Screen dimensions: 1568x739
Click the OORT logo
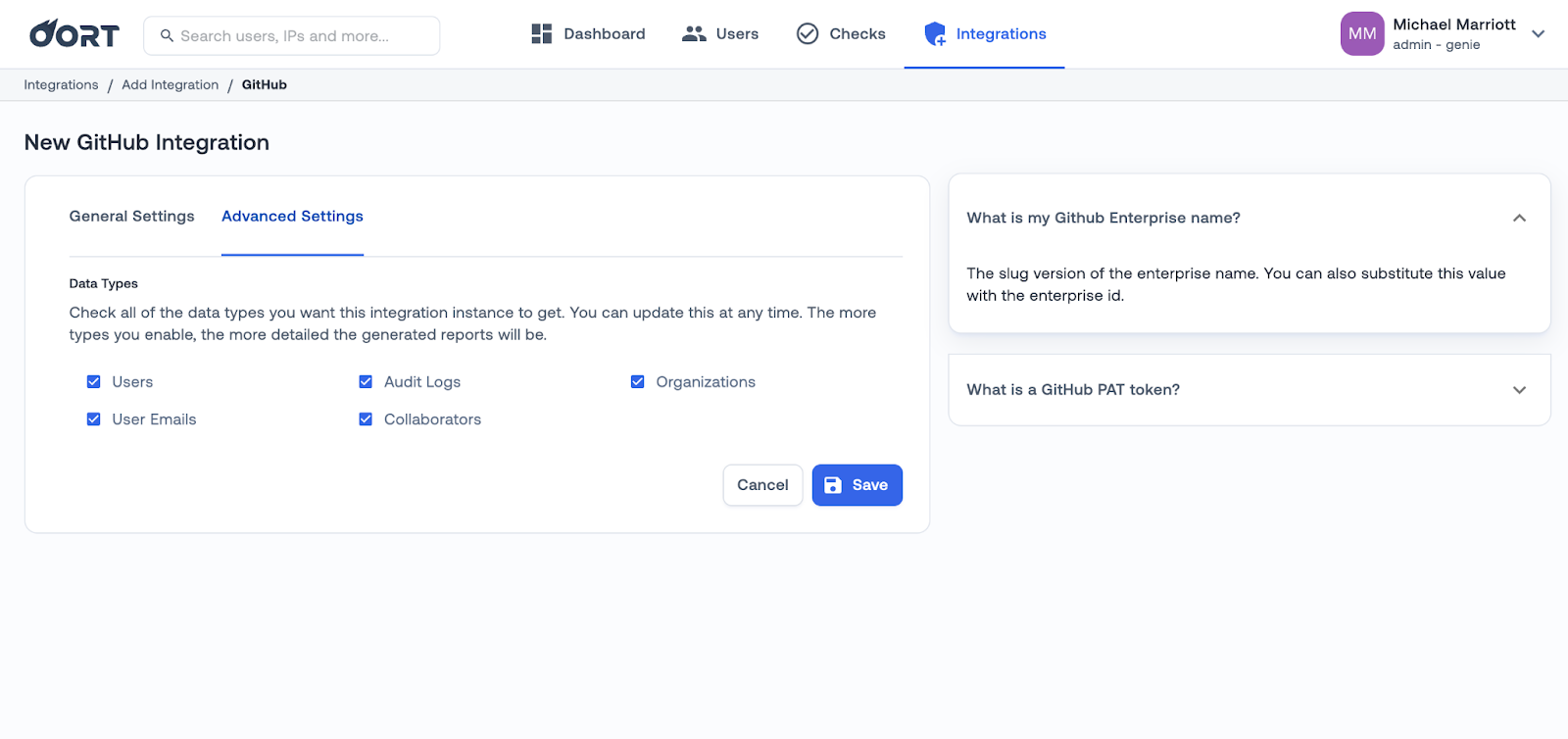point(74,34)
